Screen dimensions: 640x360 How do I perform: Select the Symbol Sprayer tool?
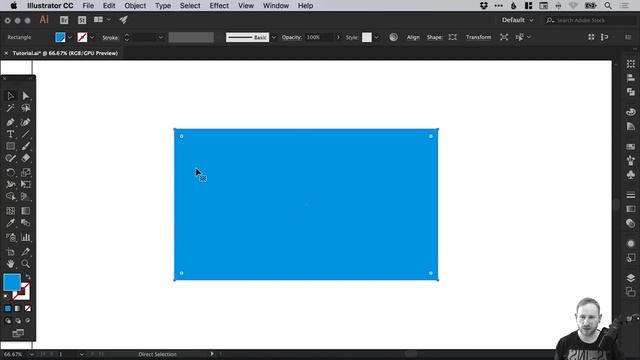[11, 237]
